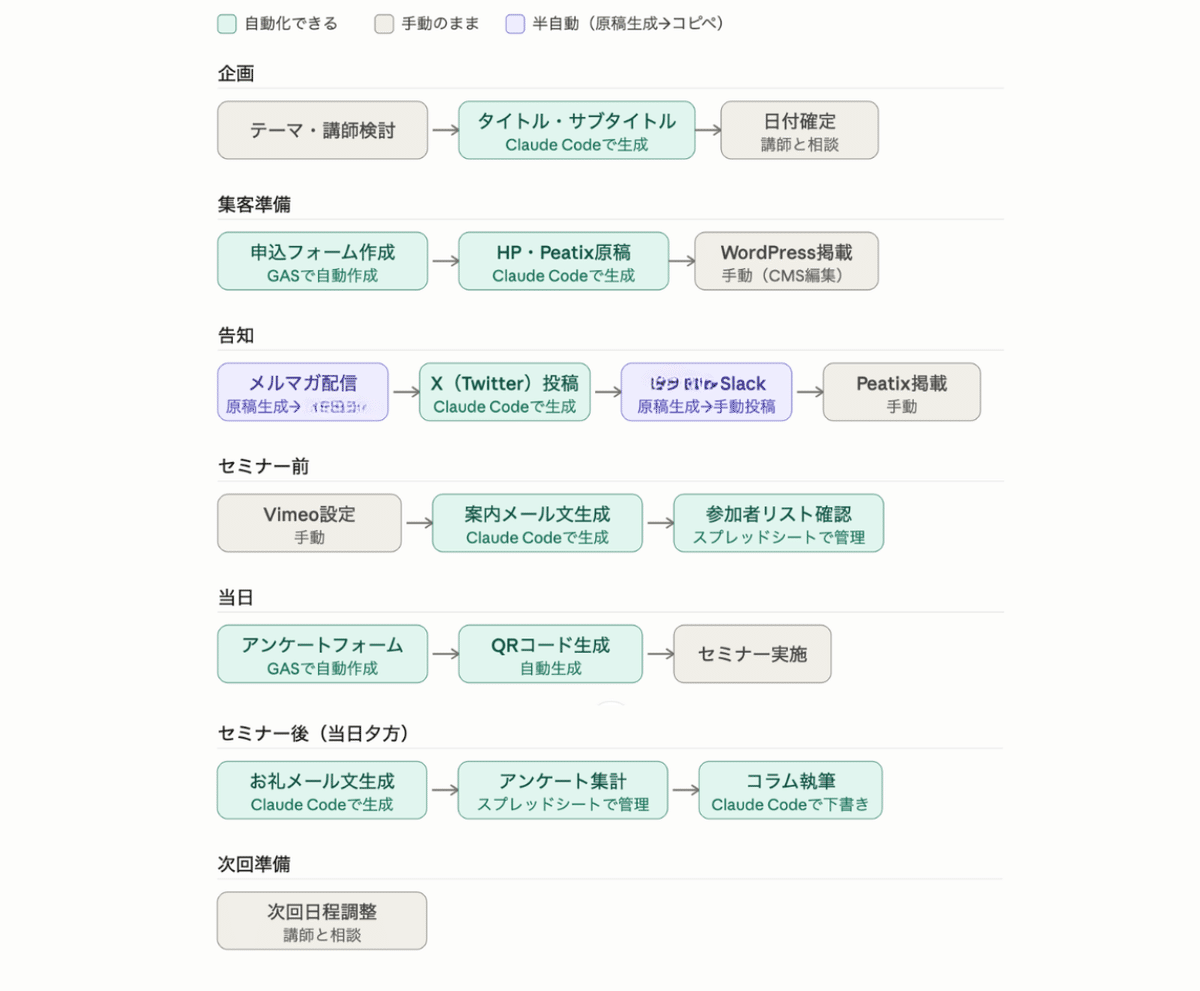Select the コラム執筆 draft node
Screen dimensions: 1200x991
pos(790,790)
